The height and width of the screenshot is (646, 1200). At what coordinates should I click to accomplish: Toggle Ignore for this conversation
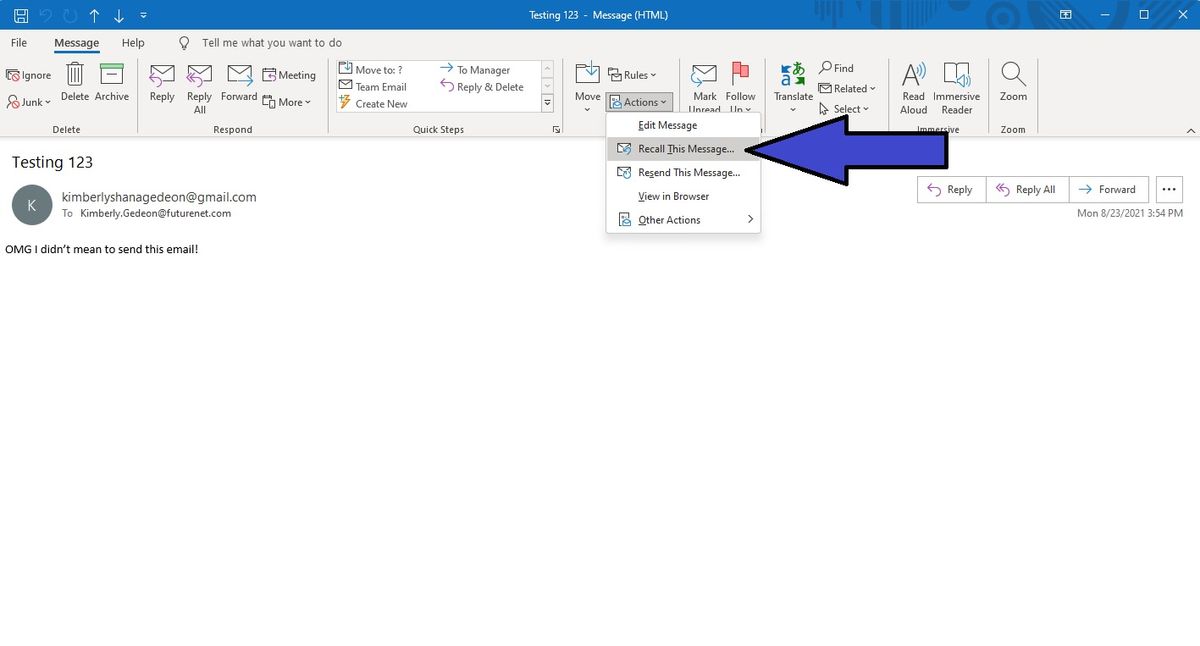coord(28,74)
